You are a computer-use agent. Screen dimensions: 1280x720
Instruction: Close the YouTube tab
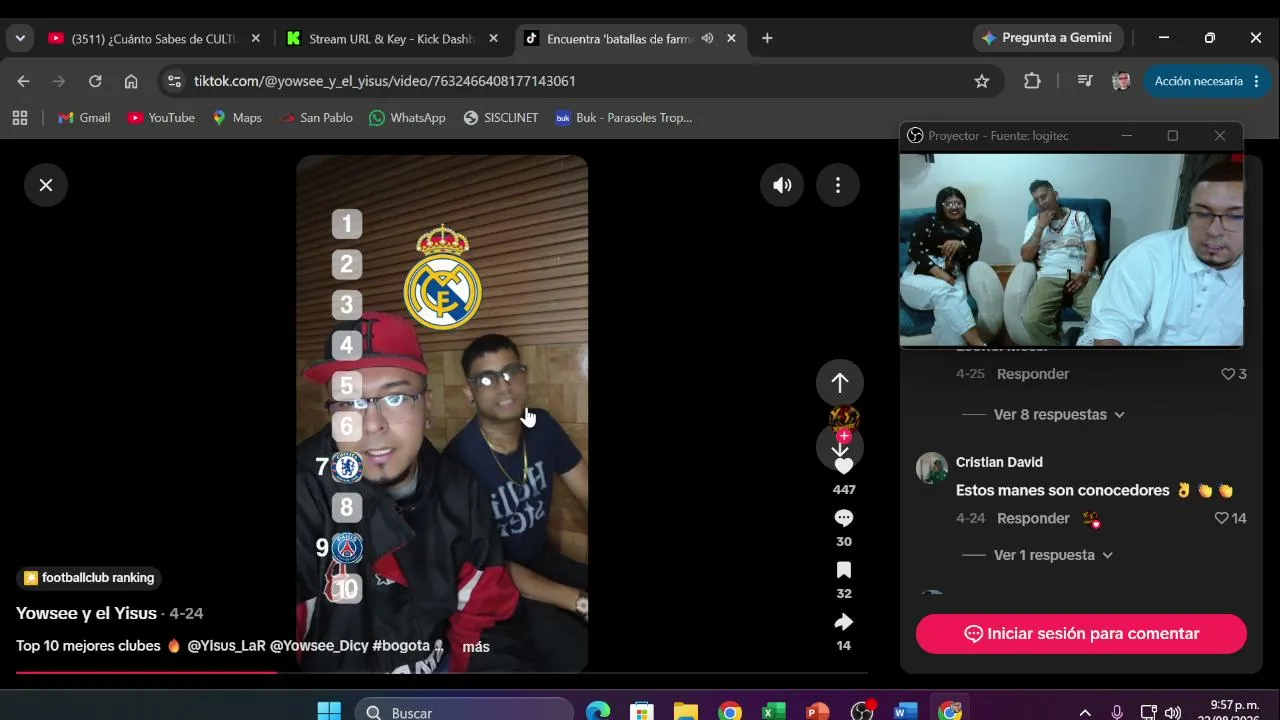coord(255,39)
